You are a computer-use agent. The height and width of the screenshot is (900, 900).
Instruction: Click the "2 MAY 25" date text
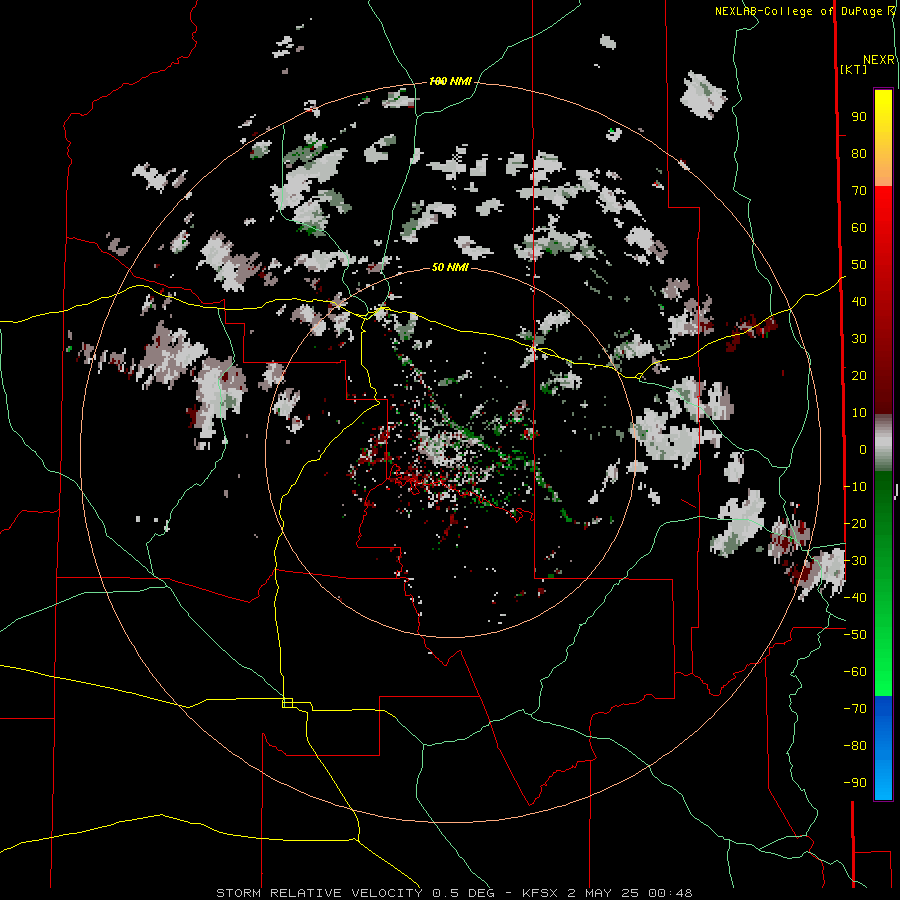(603, 893)
